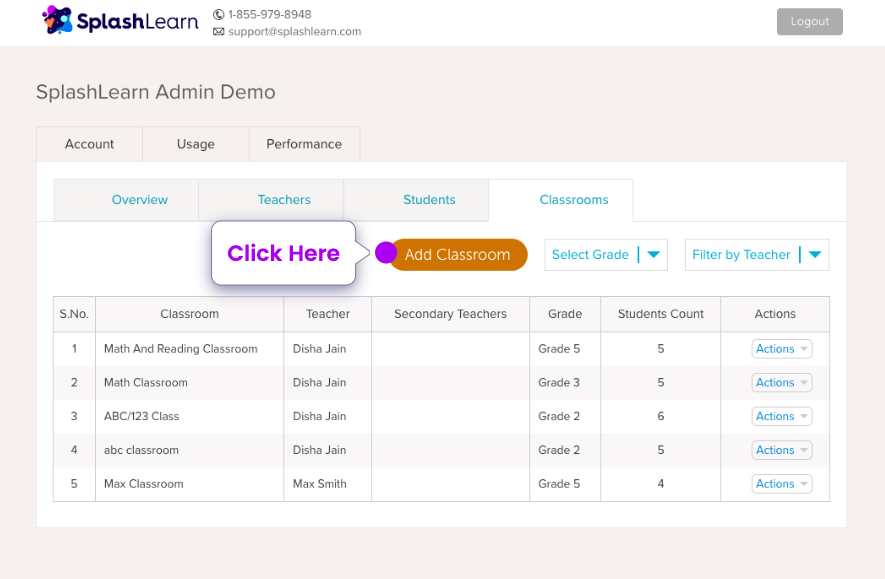This screenshot has height=579, width=885.
Task: Open Actions dropdown for Math Classroom row
Action: tap(782, 383)
